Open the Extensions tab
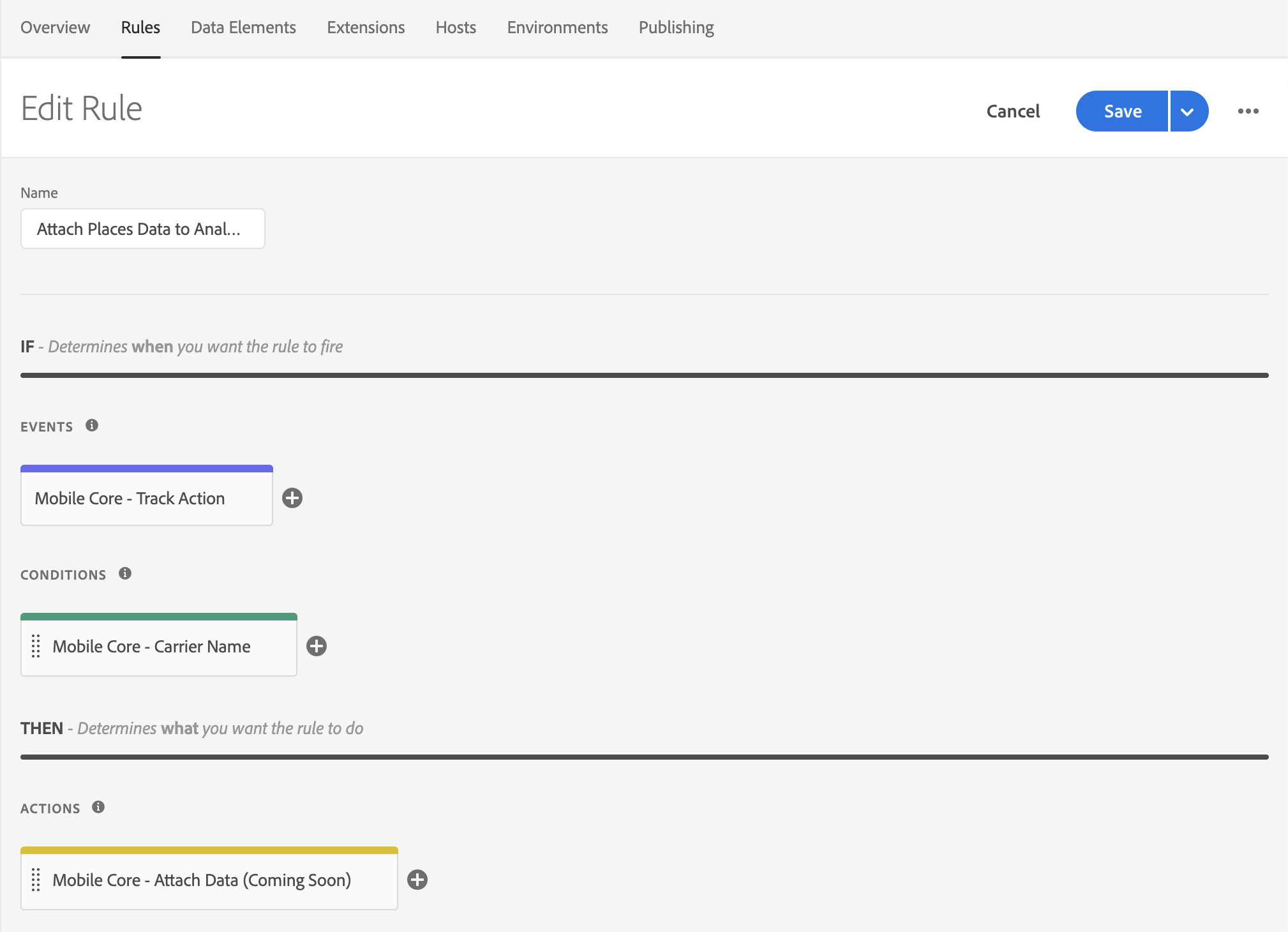Image resolution: width=1288 pixels, height=932 pixels. tap(366, 27)
